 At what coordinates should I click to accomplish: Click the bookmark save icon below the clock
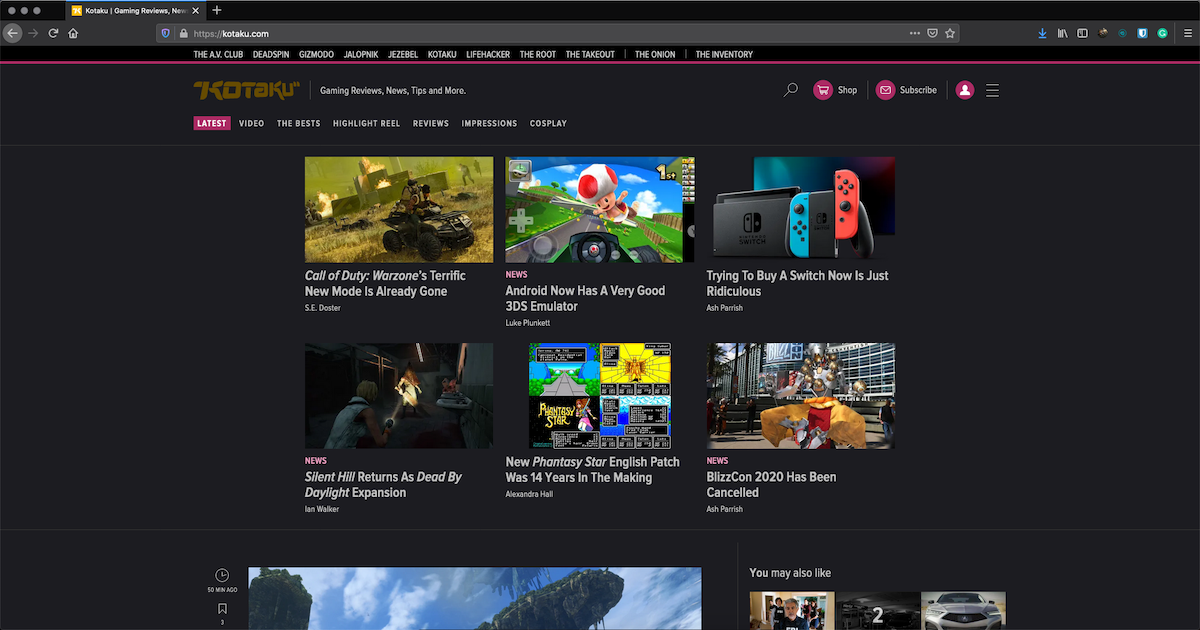tap(221, 608)
